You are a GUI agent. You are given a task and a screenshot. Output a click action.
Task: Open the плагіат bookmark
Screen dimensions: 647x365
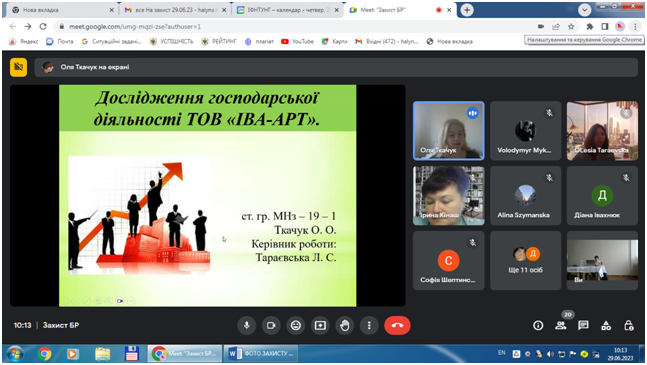(x=260, y=41)
